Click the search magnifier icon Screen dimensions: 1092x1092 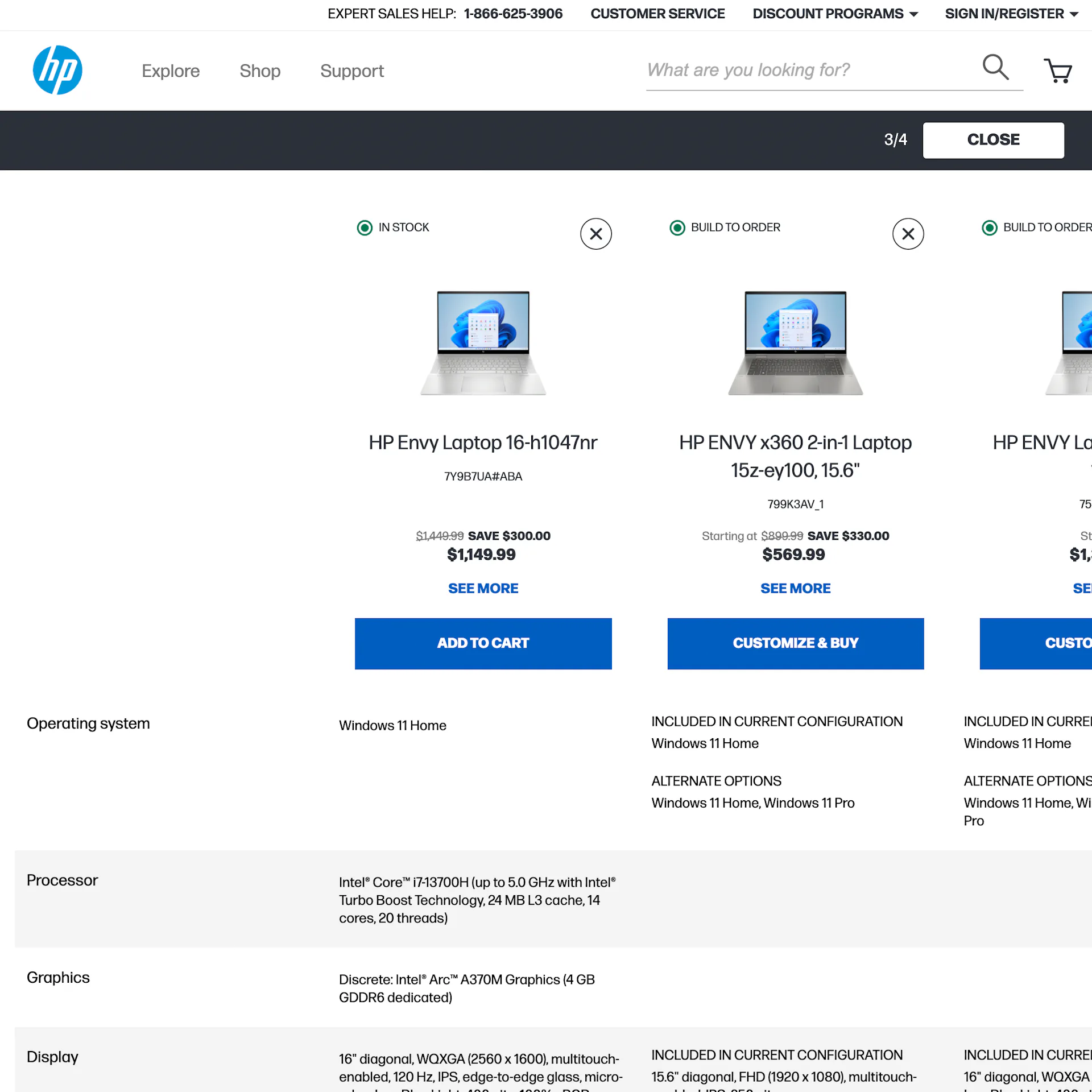click(995, 67)
